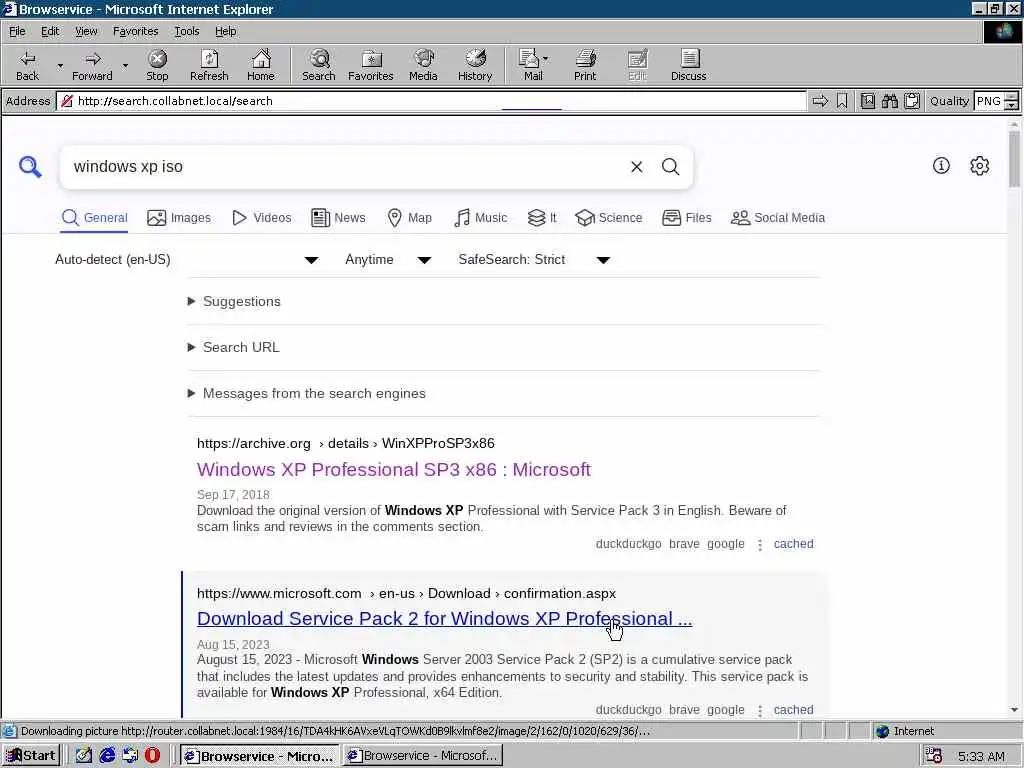The width and height of the screenshot is (1024, 768).
Task: Open Windows XP Professional SP3 x86 result
Action: (394, 469)
